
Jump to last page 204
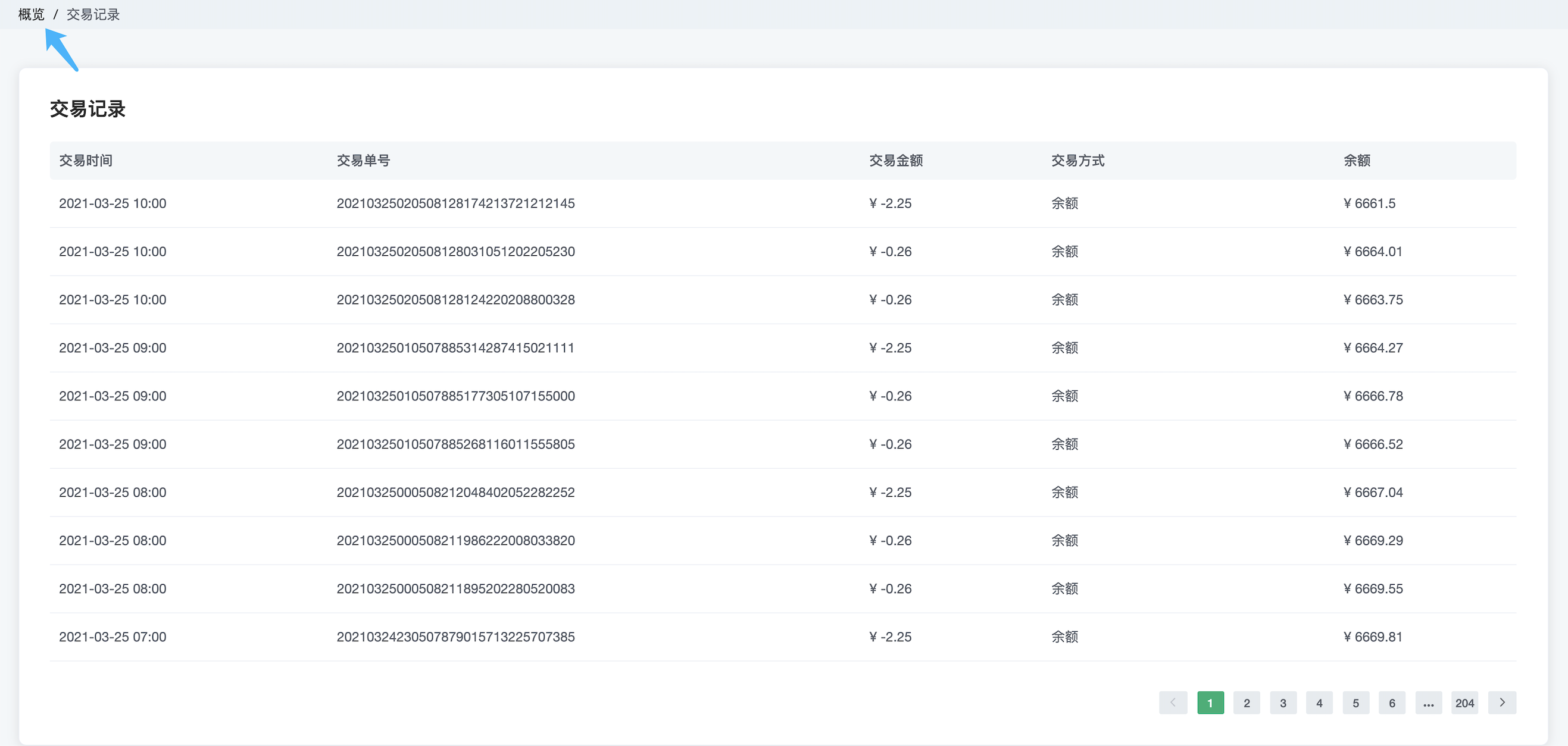pos(1464,703)
